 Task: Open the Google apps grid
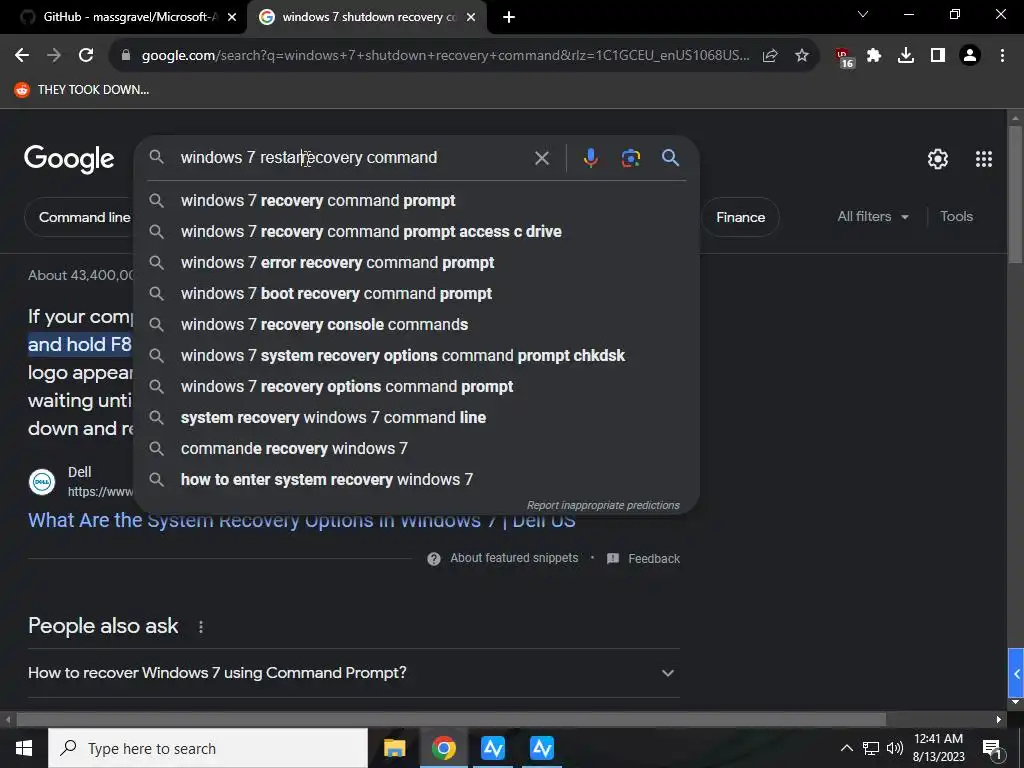click(x=984, y=159)
